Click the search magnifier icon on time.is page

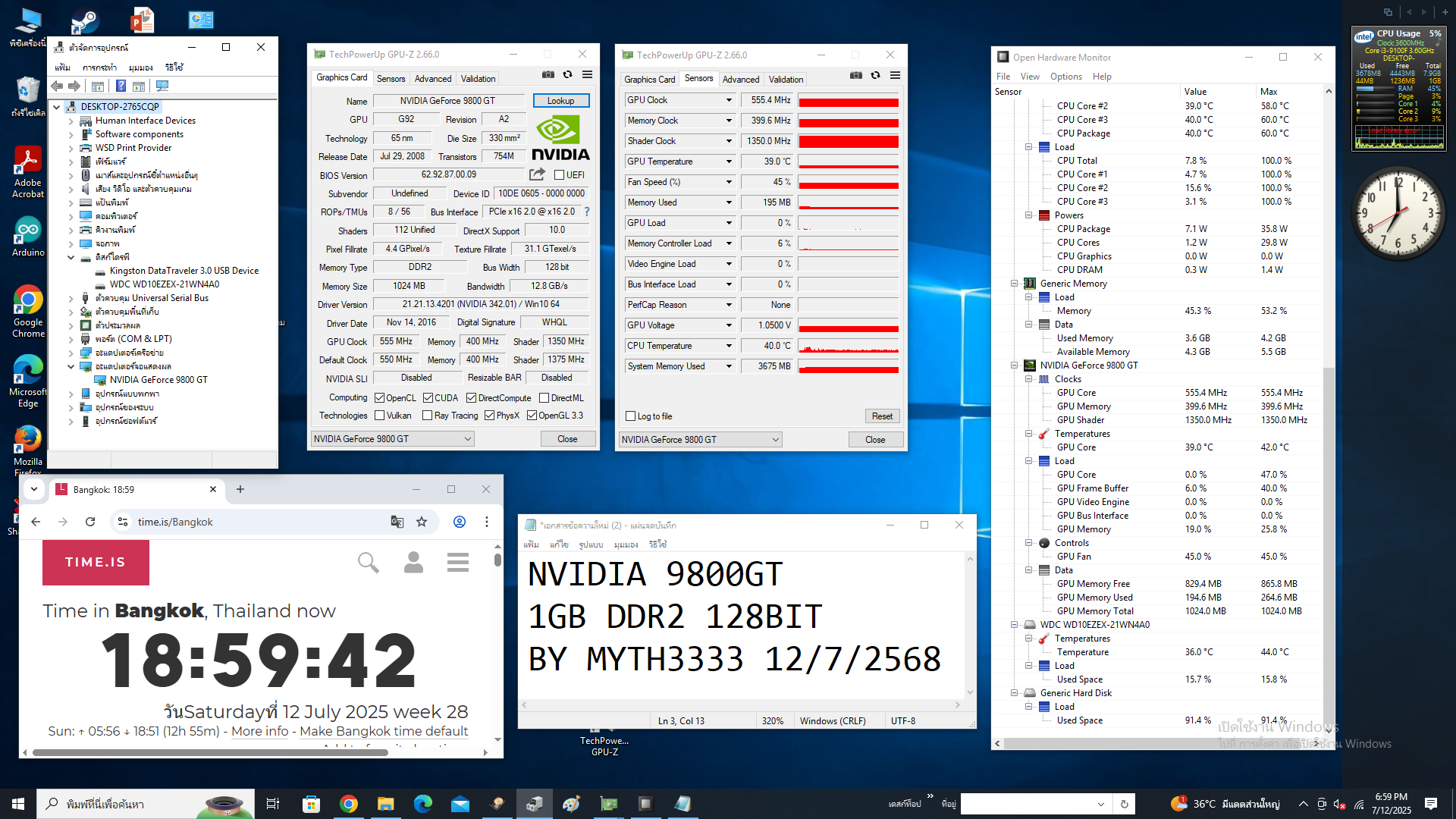click(x=368, y=563)
